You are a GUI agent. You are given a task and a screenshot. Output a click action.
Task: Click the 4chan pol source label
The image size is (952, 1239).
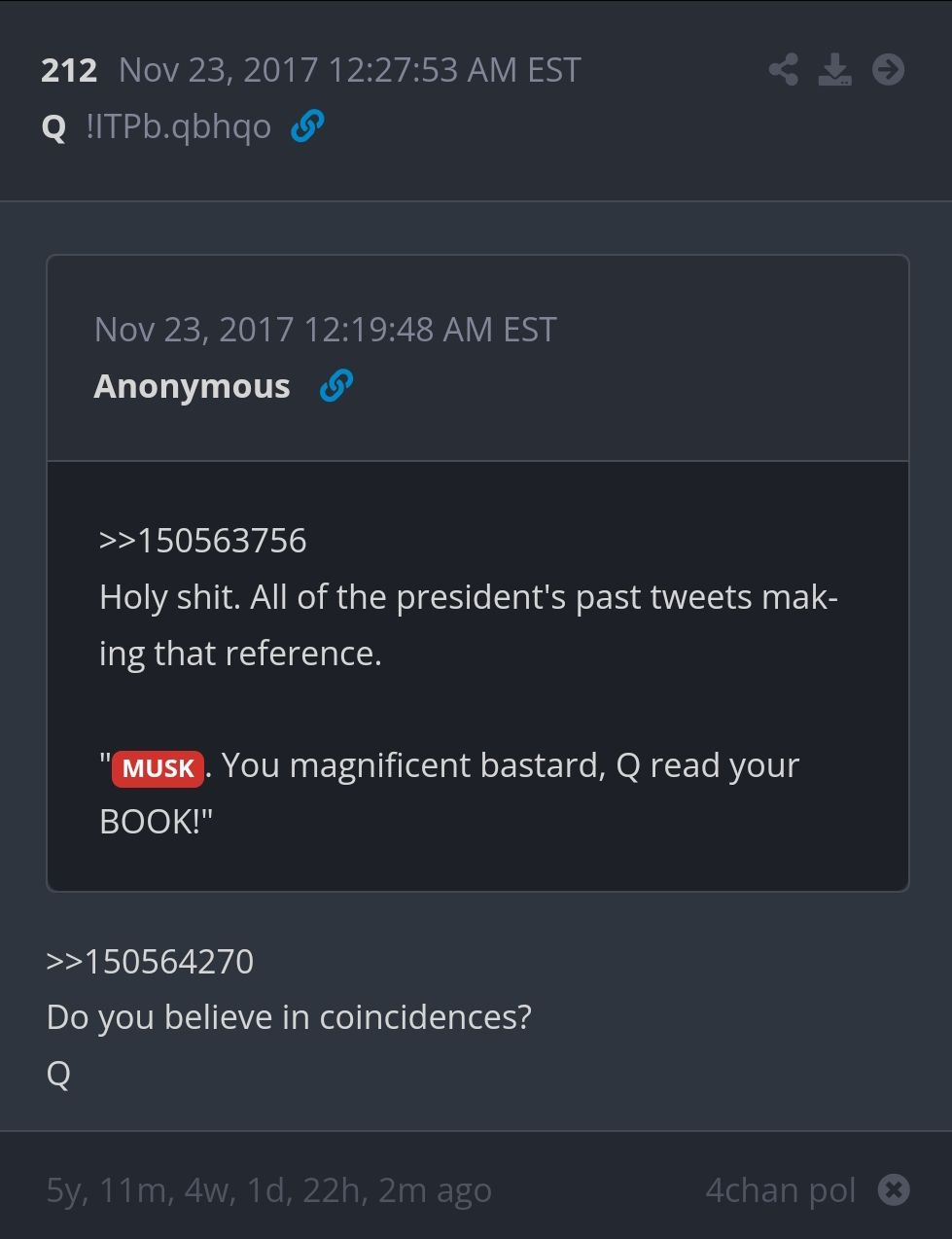pos(780,1189)
